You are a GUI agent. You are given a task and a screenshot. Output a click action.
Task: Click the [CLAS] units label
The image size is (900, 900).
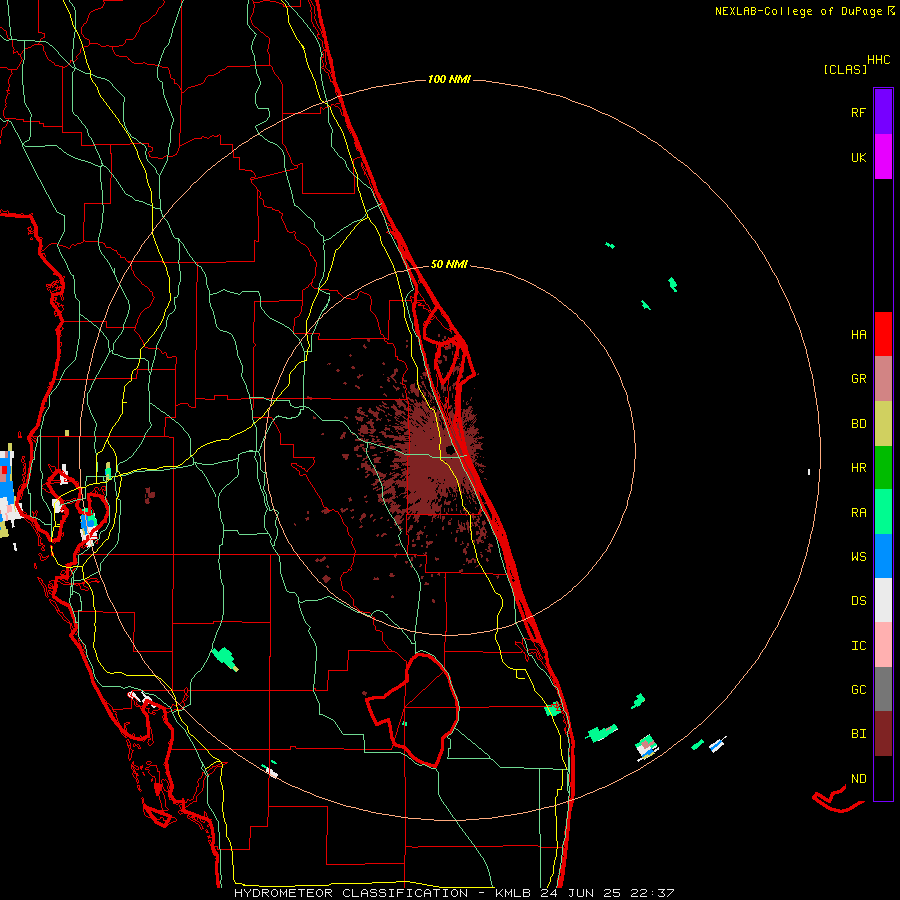click(x=845, y=69)
